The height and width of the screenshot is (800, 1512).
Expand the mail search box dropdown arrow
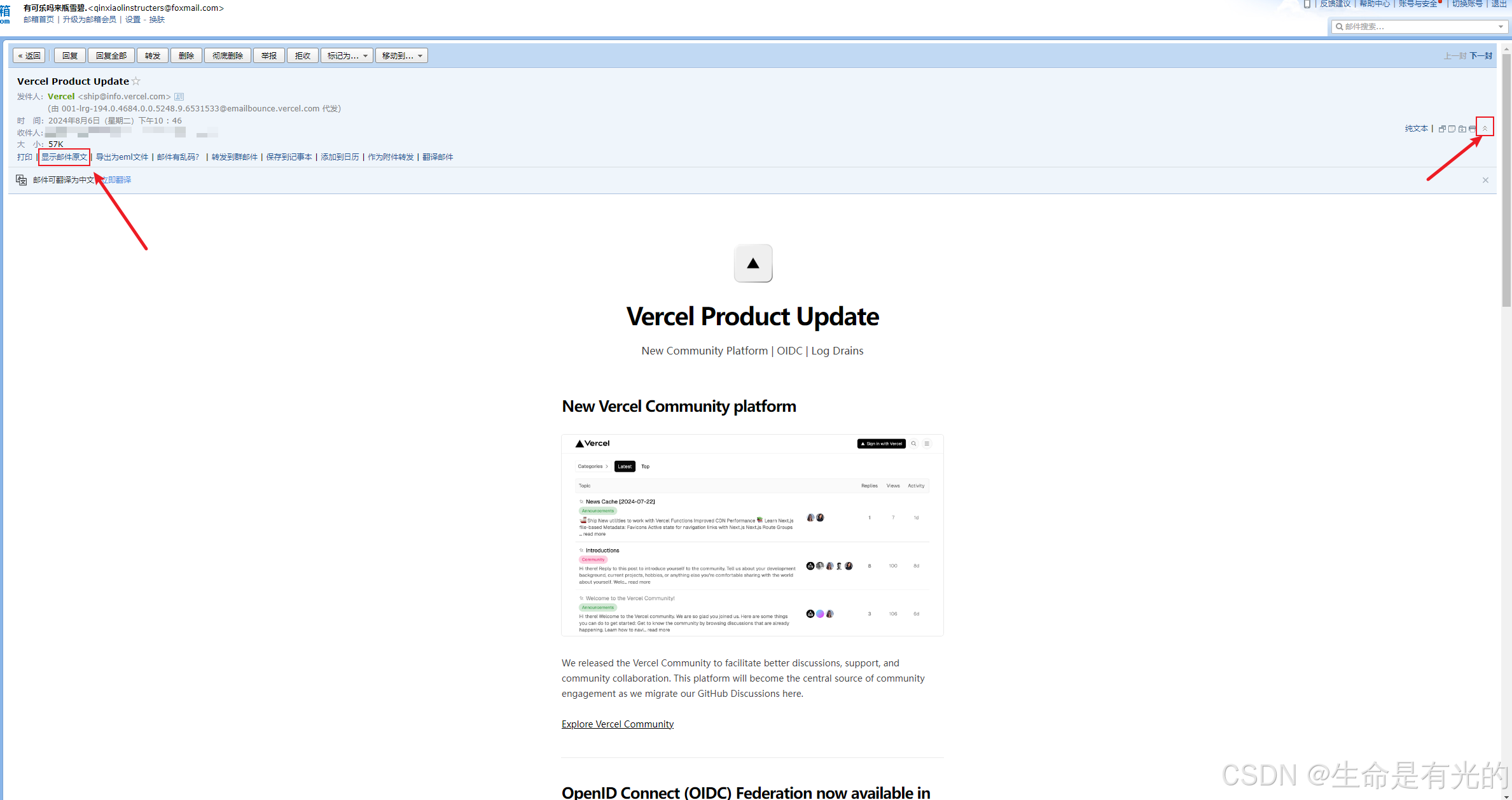tap(1501, 27)
